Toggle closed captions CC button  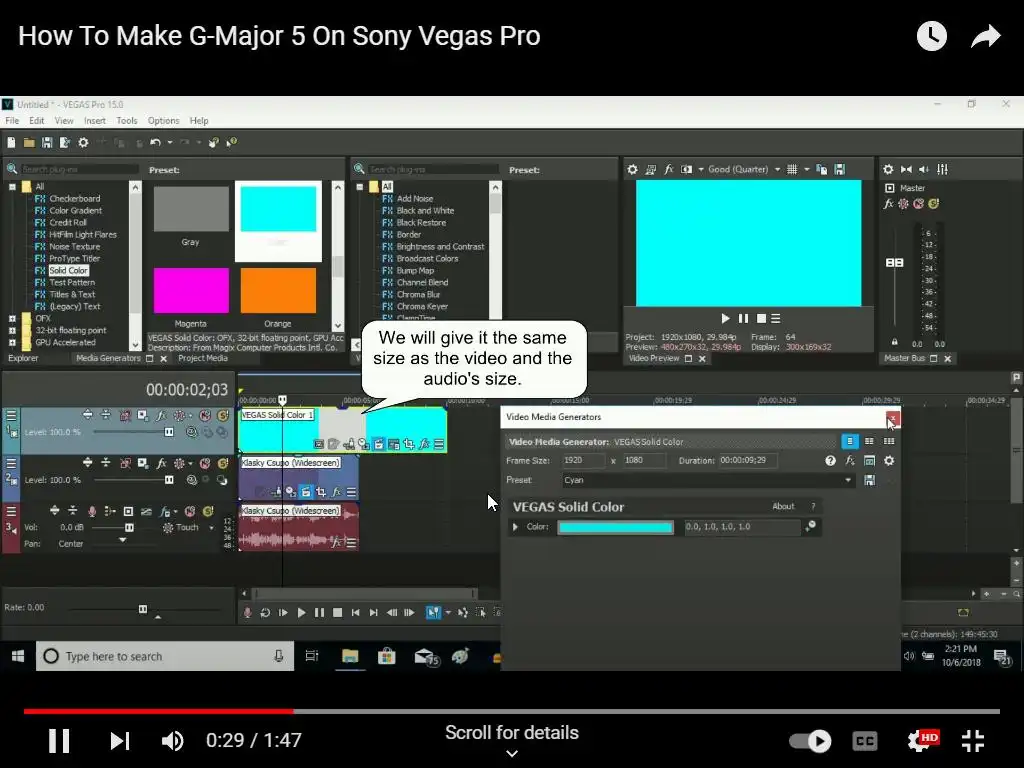coord(865,741)
